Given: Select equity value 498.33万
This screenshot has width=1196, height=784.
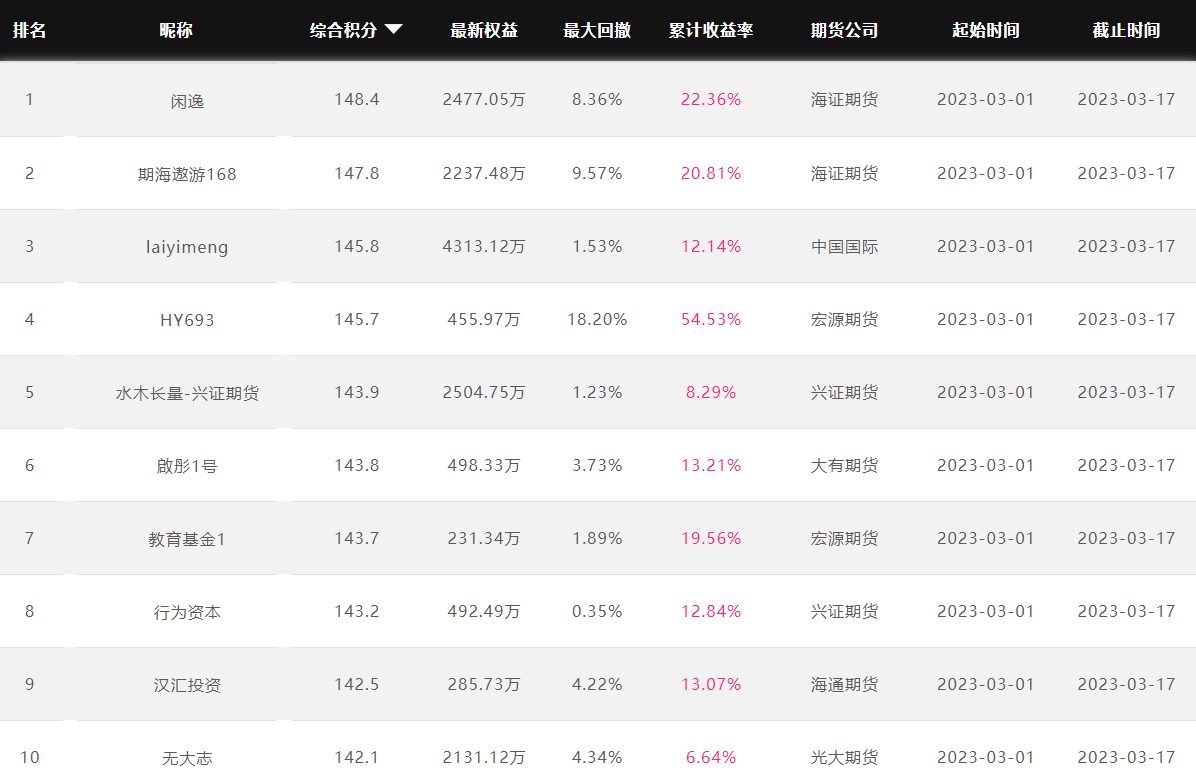Looking at the screenshot, I should (484, 465).
